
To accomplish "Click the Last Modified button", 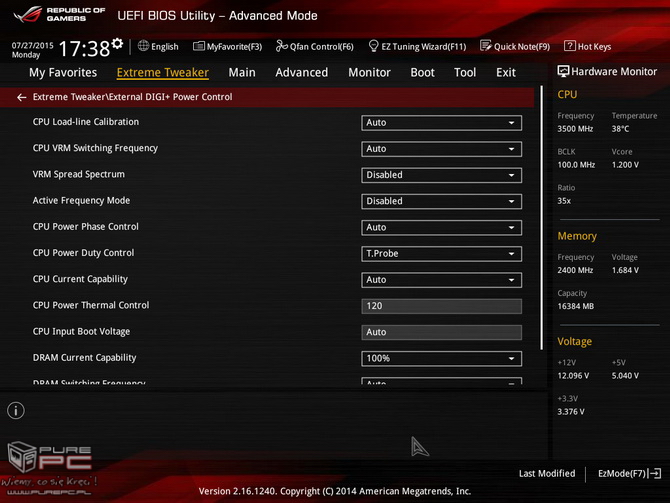I will point(547,474).
